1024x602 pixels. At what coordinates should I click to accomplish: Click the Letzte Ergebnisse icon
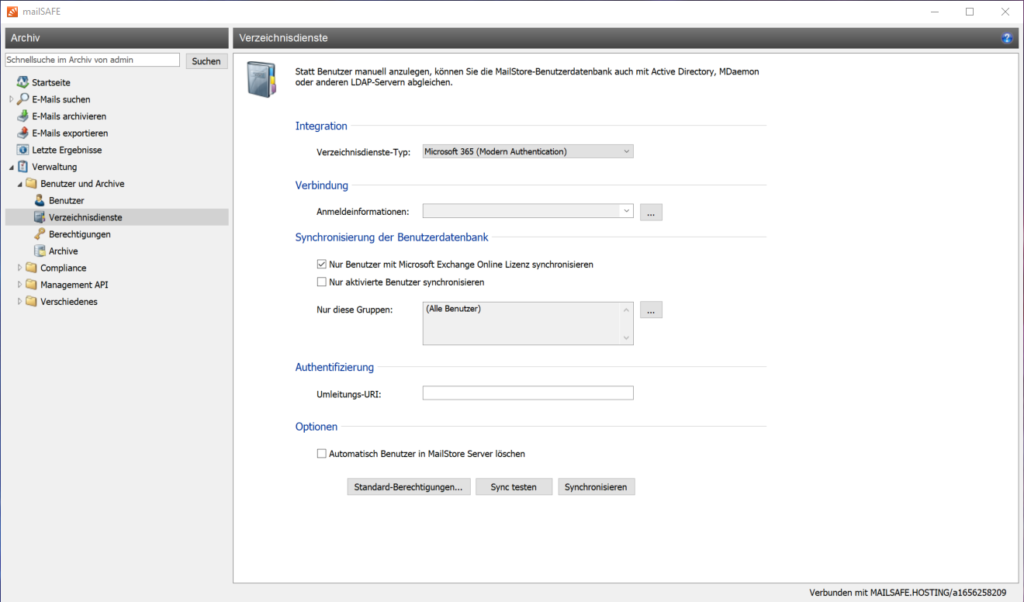click(23, 150)
